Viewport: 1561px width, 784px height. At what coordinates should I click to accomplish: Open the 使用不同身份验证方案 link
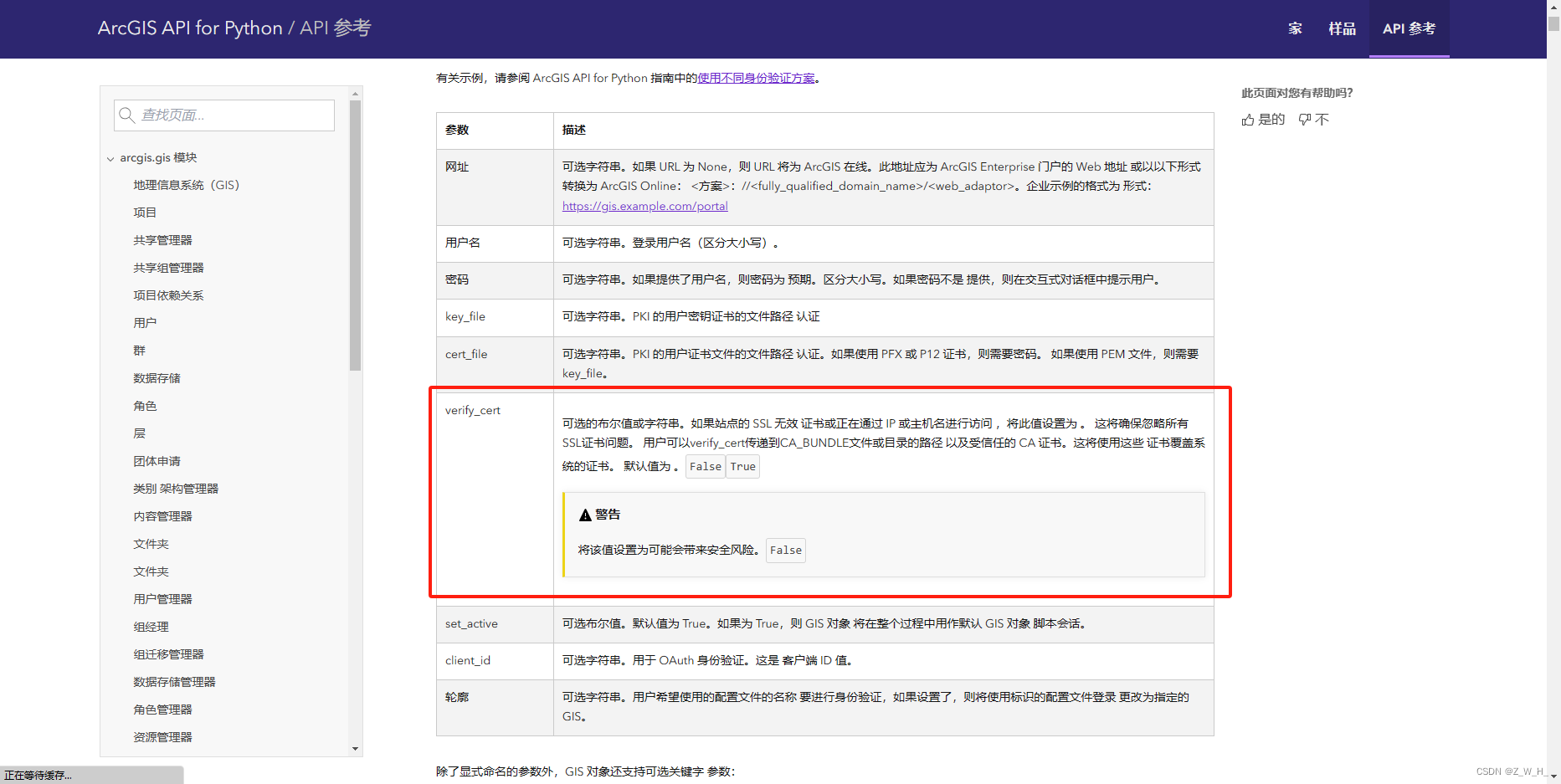click(x=755, y=77)
